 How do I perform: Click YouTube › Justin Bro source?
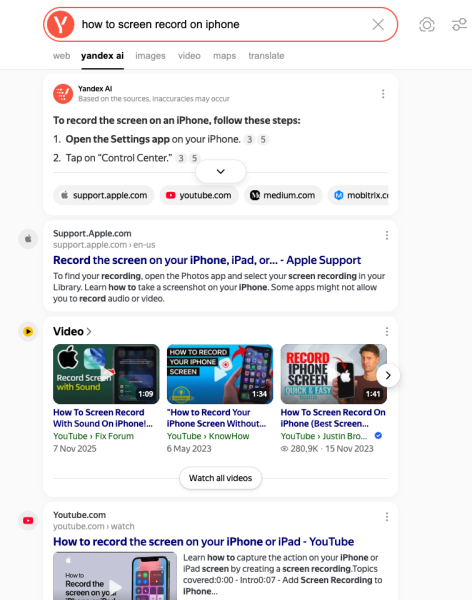(x=324, y=436)
